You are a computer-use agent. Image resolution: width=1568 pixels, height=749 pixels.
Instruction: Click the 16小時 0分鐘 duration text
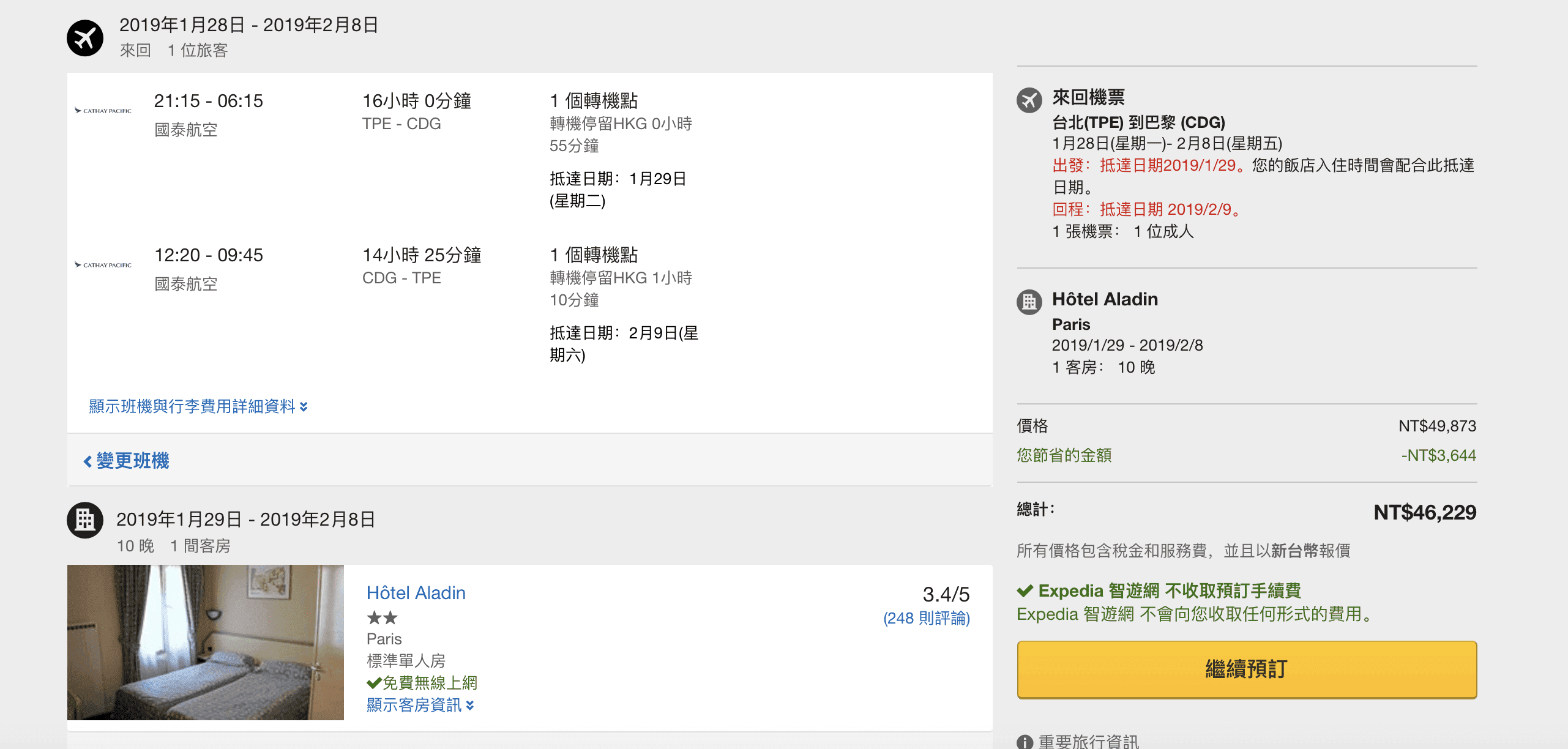417,101
